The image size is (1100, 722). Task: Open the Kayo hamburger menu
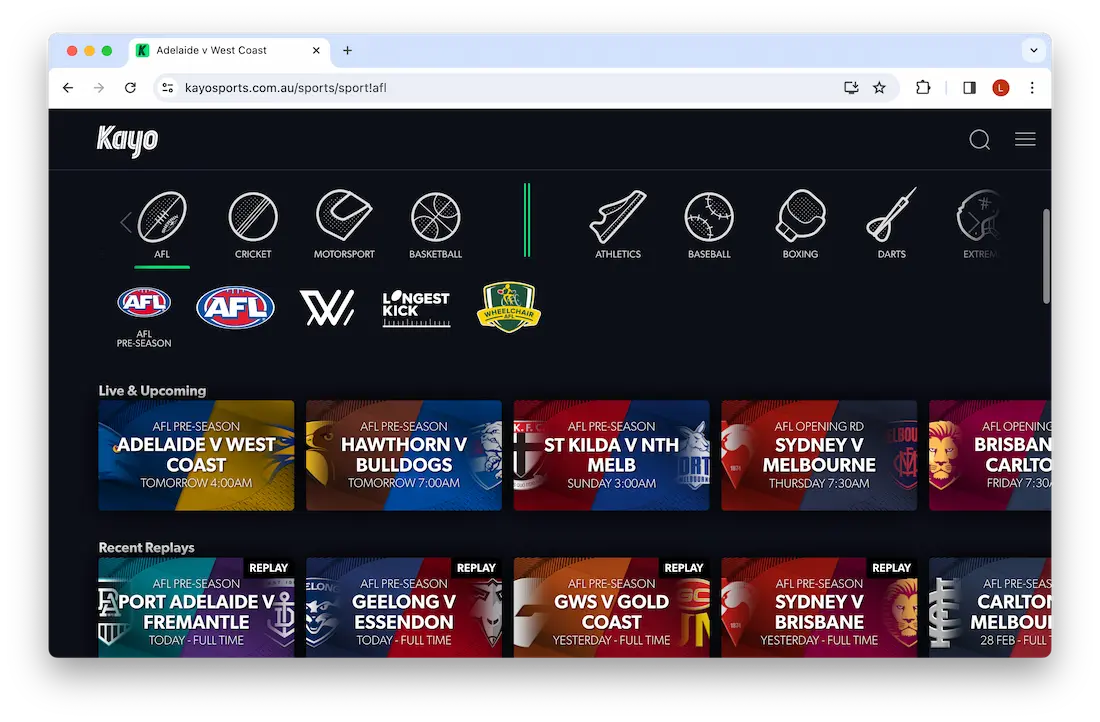click(x=1025, y=139)
